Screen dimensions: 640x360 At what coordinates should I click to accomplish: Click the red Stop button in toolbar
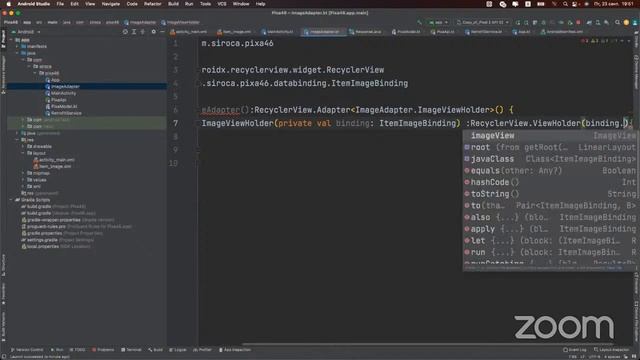click(578, 22)
